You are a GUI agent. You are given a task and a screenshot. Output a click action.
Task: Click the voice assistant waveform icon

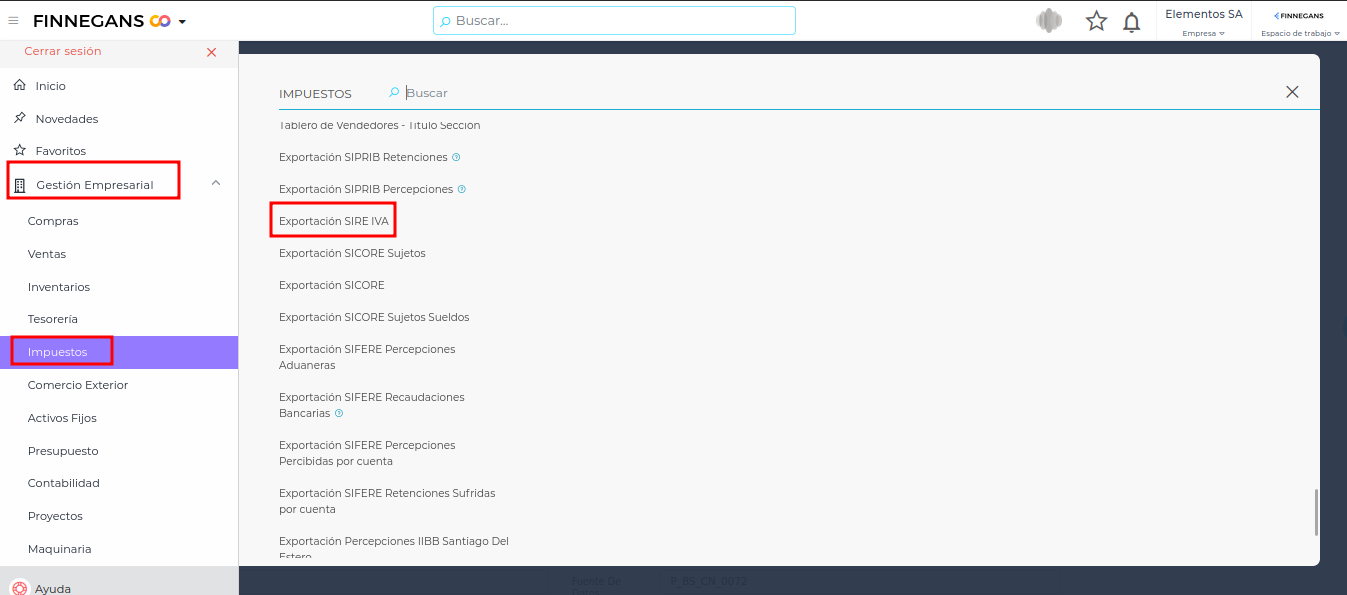1048,21
